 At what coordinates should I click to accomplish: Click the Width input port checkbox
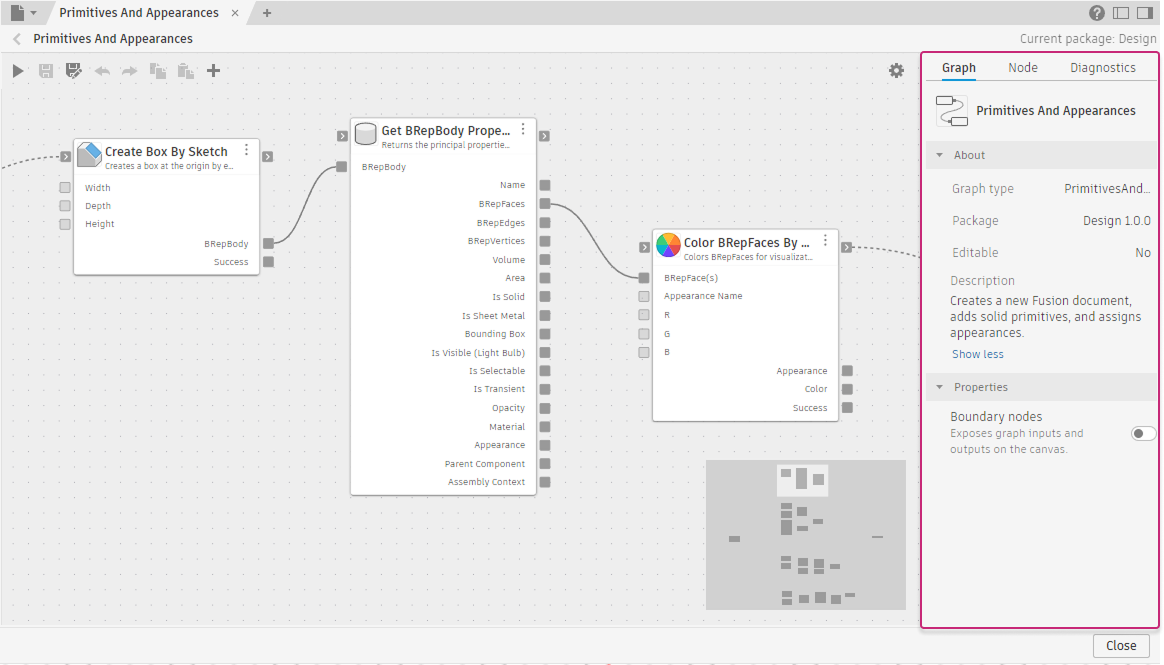click(x=65, y=188)
